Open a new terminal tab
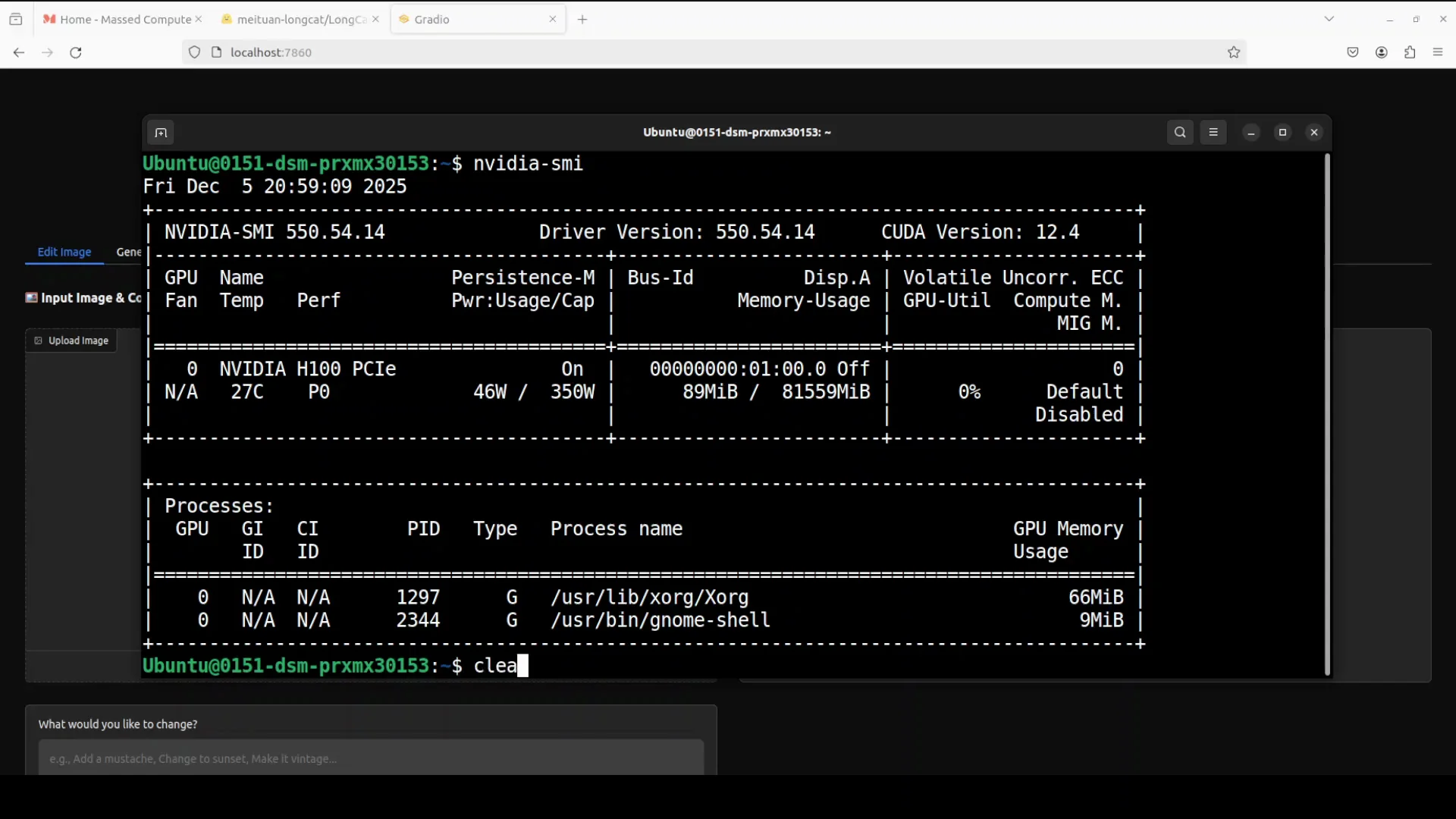 (x=161, y=133)
